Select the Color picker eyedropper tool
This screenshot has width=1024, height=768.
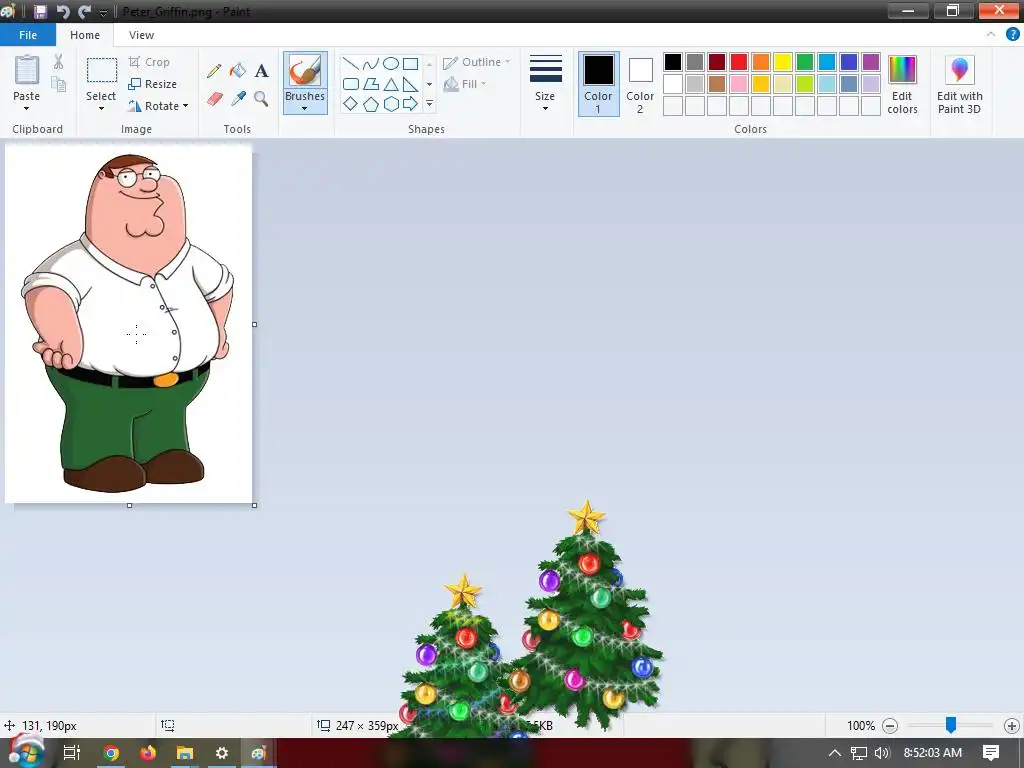pos(238,99)
